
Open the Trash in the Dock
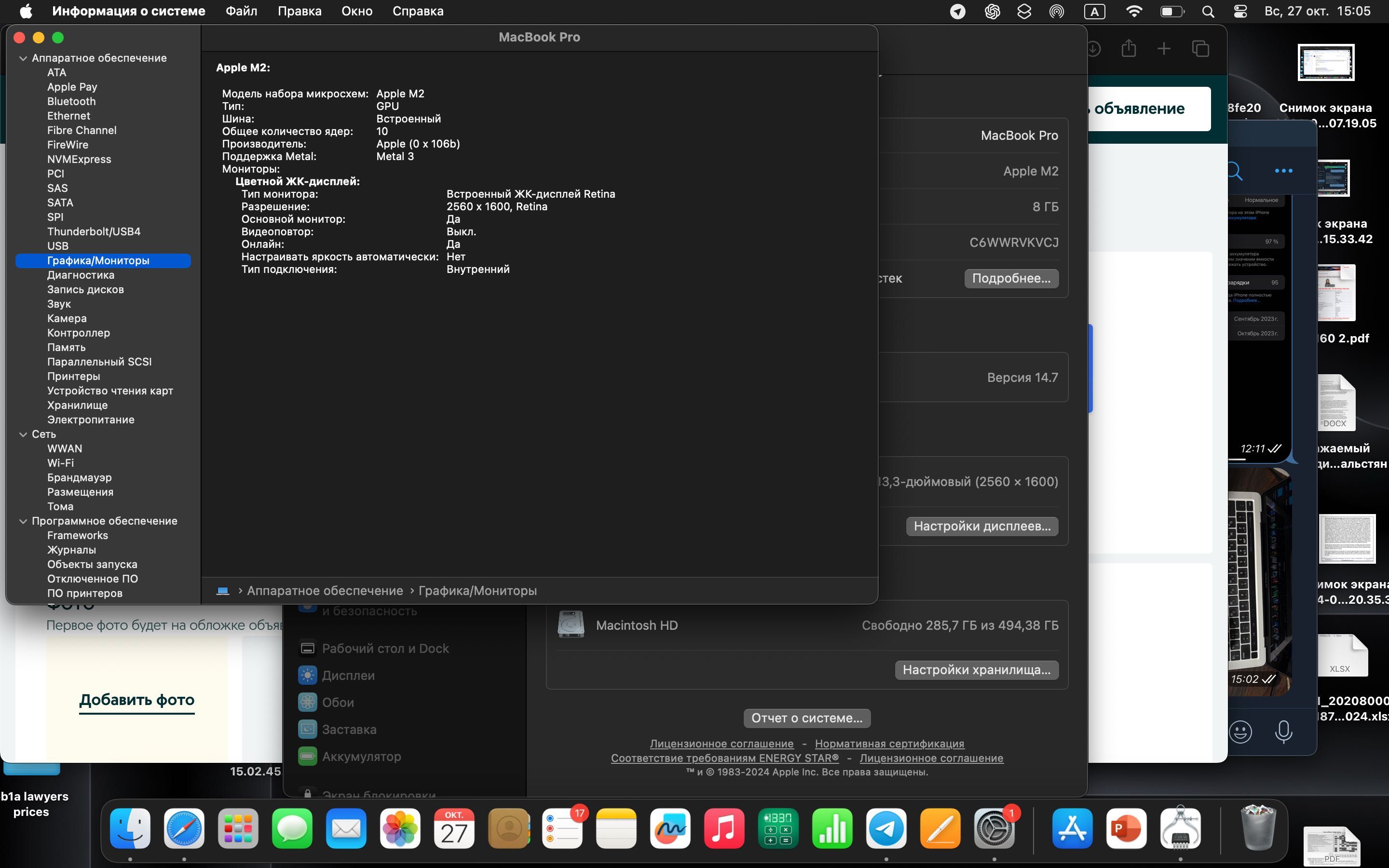point(1258,828)
